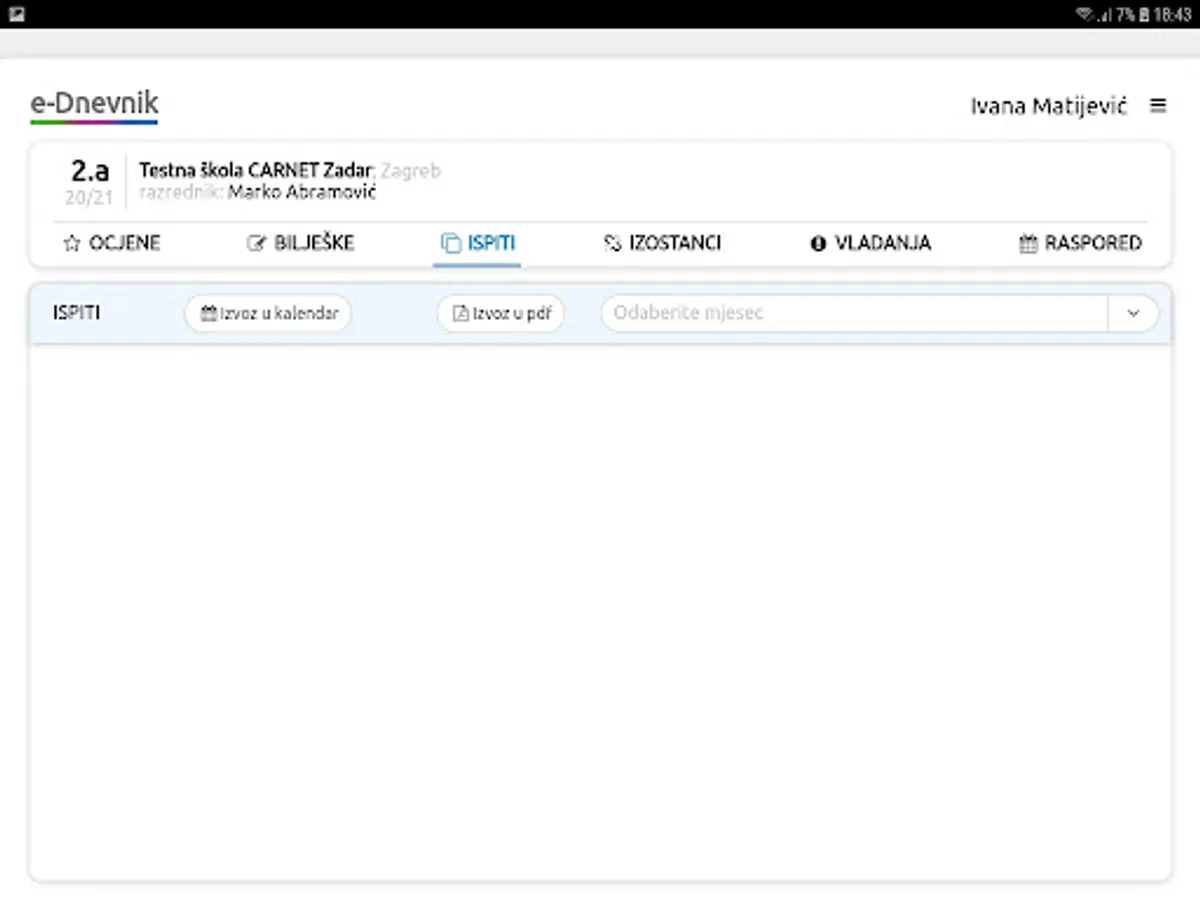Open the hamburger menu next to Ivana Matijević

1158,105
